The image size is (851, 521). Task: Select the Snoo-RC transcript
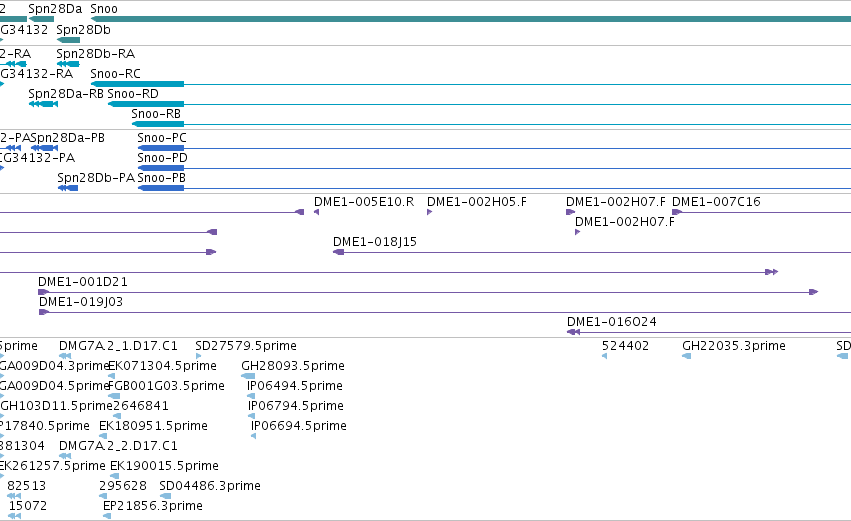coord(471,84)
